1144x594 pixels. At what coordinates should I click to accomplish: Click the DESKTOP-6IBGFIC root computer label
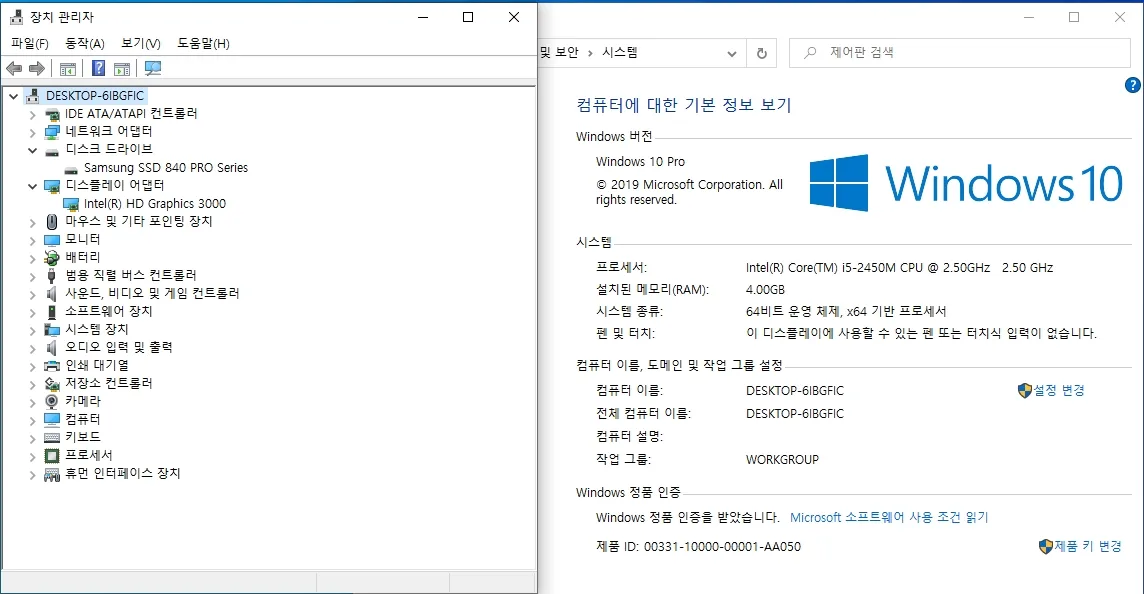tap(95, 96)
